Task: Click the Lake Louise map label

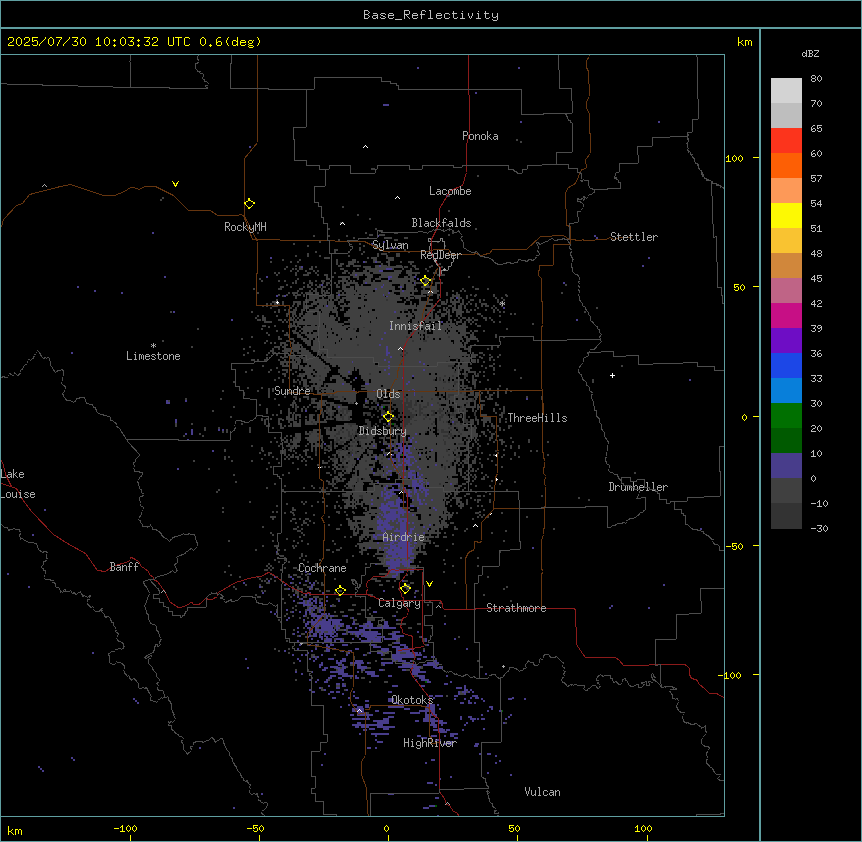Action: [x=18, y=484]
